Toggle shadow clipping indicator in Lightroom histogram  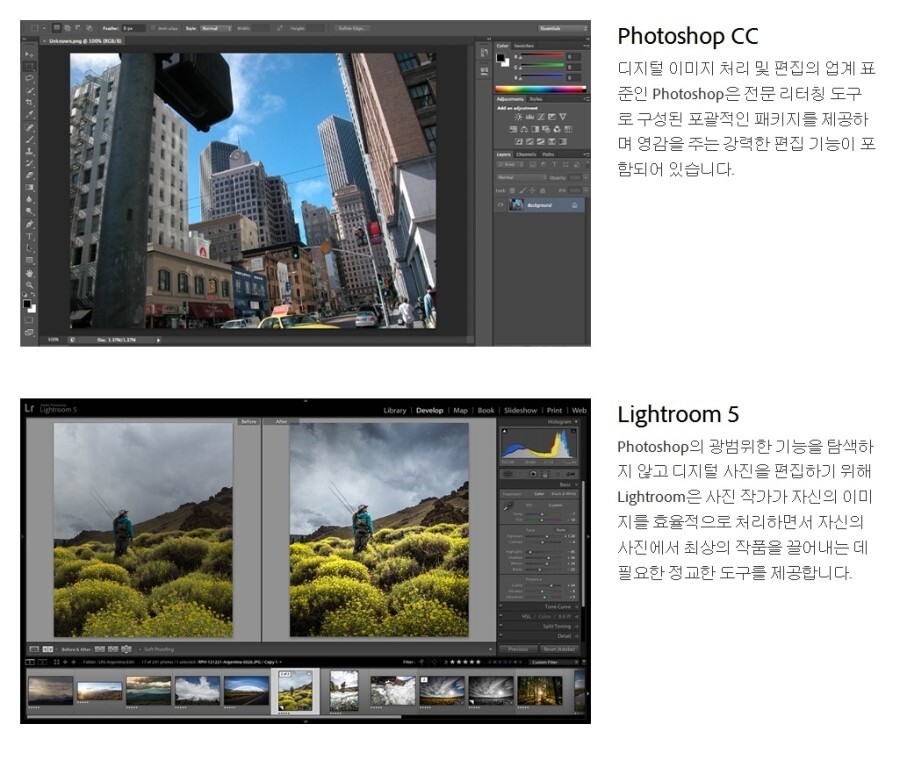coord(505,431)
